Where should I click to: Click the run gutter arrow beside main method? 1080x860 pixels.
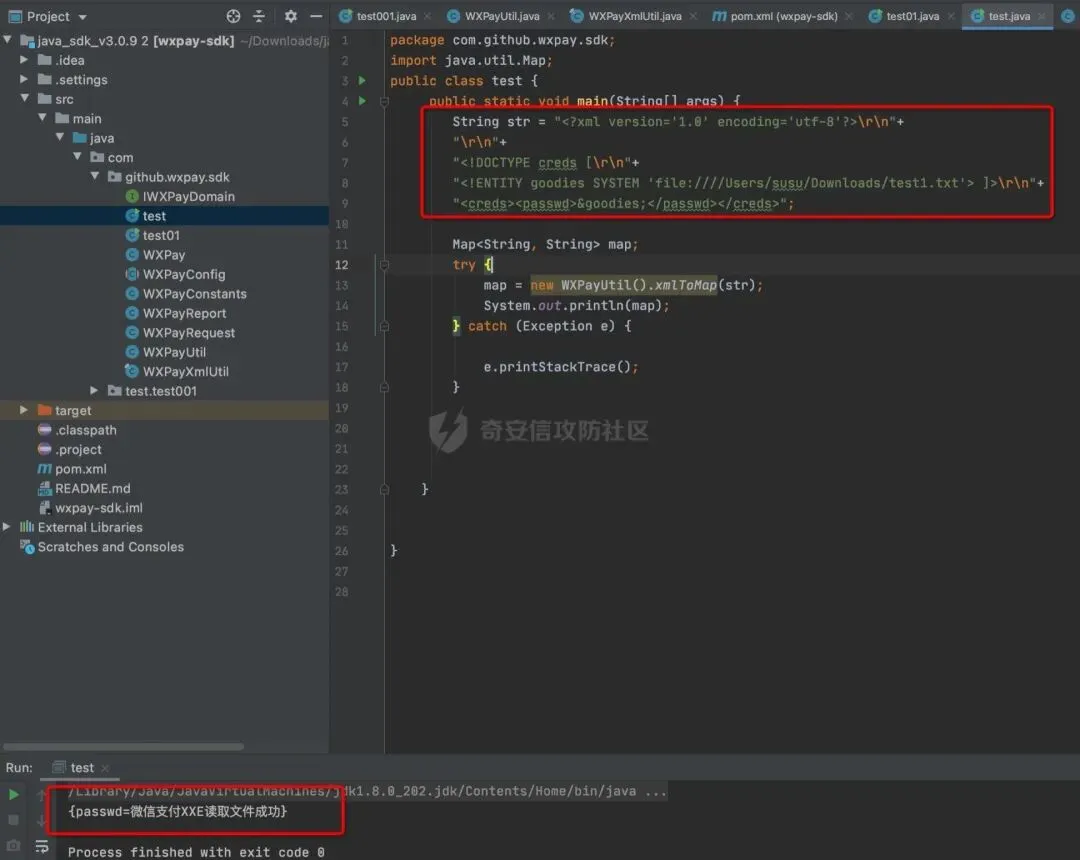pos(362,101)
